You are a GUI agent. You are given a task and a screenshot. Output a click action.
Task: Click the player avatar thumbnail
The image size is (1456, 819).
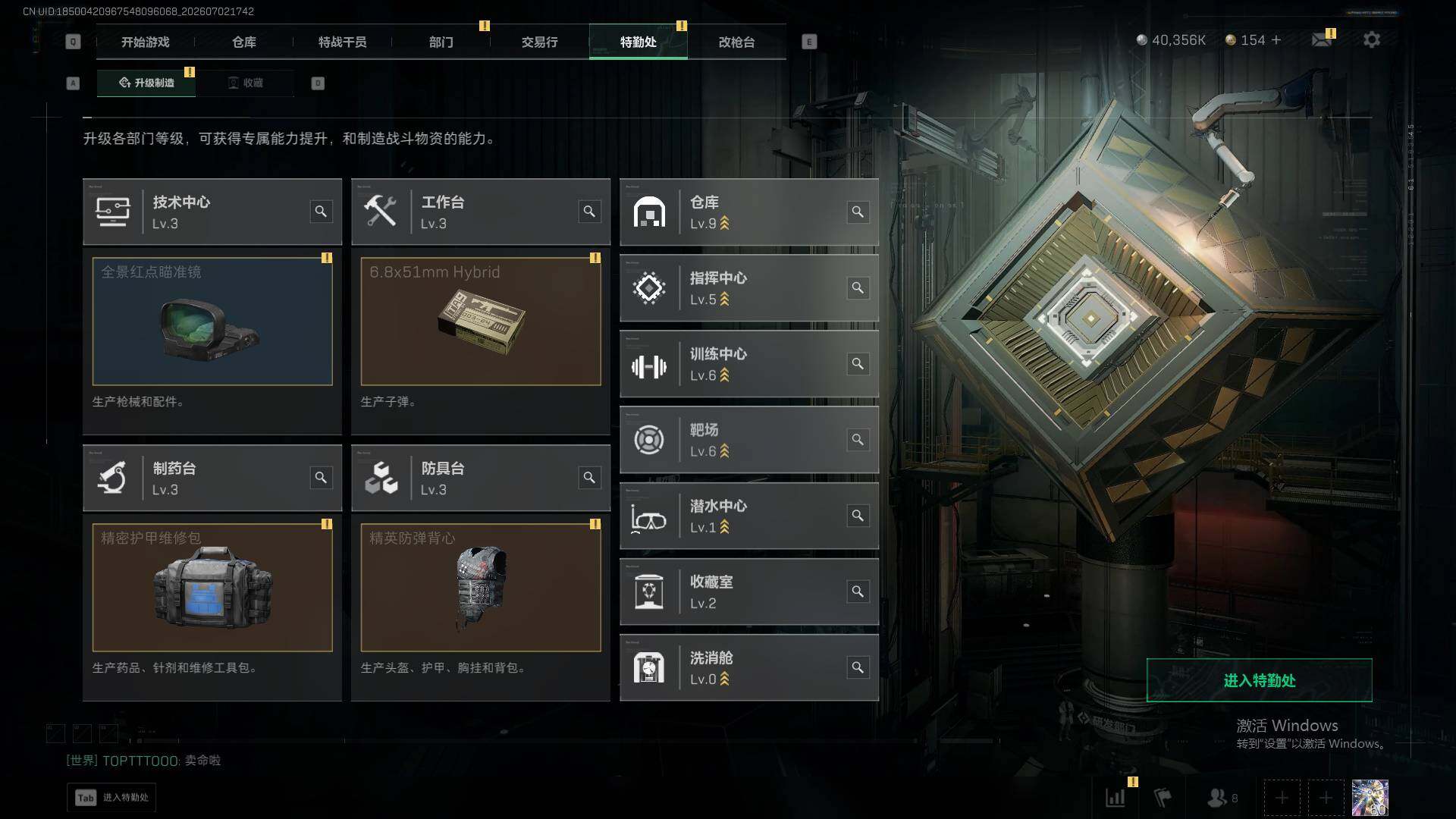click(1370, 798)
